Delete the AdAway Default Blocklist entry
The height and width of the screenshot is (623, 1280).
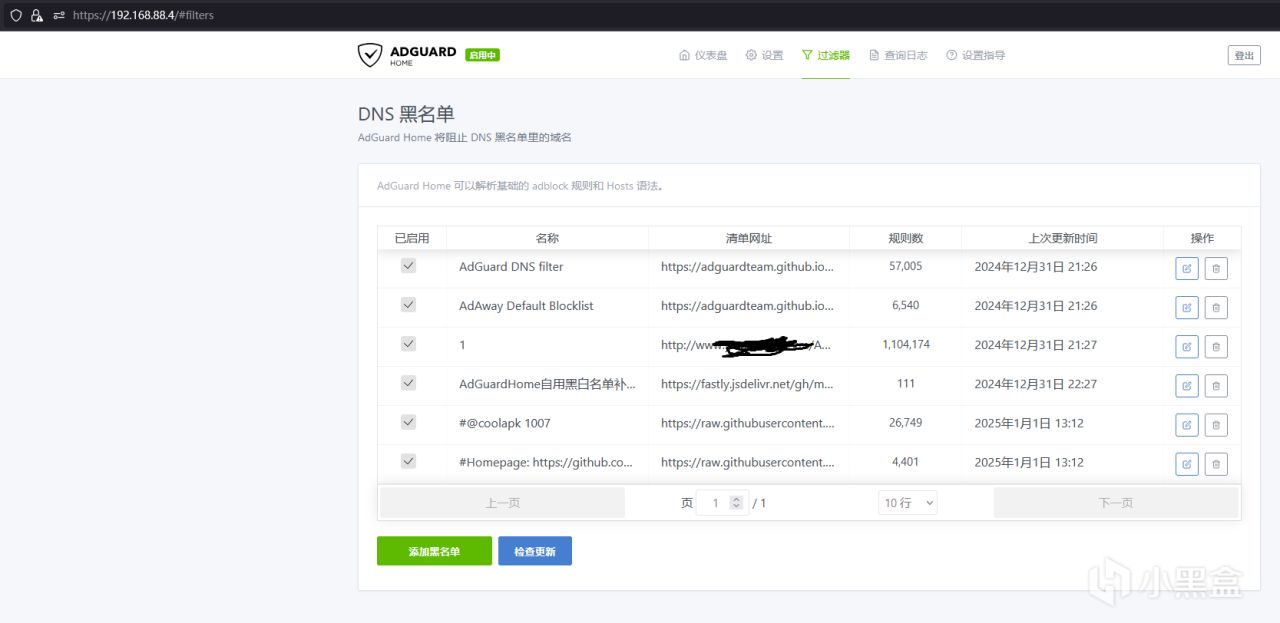pos(1216,307)
